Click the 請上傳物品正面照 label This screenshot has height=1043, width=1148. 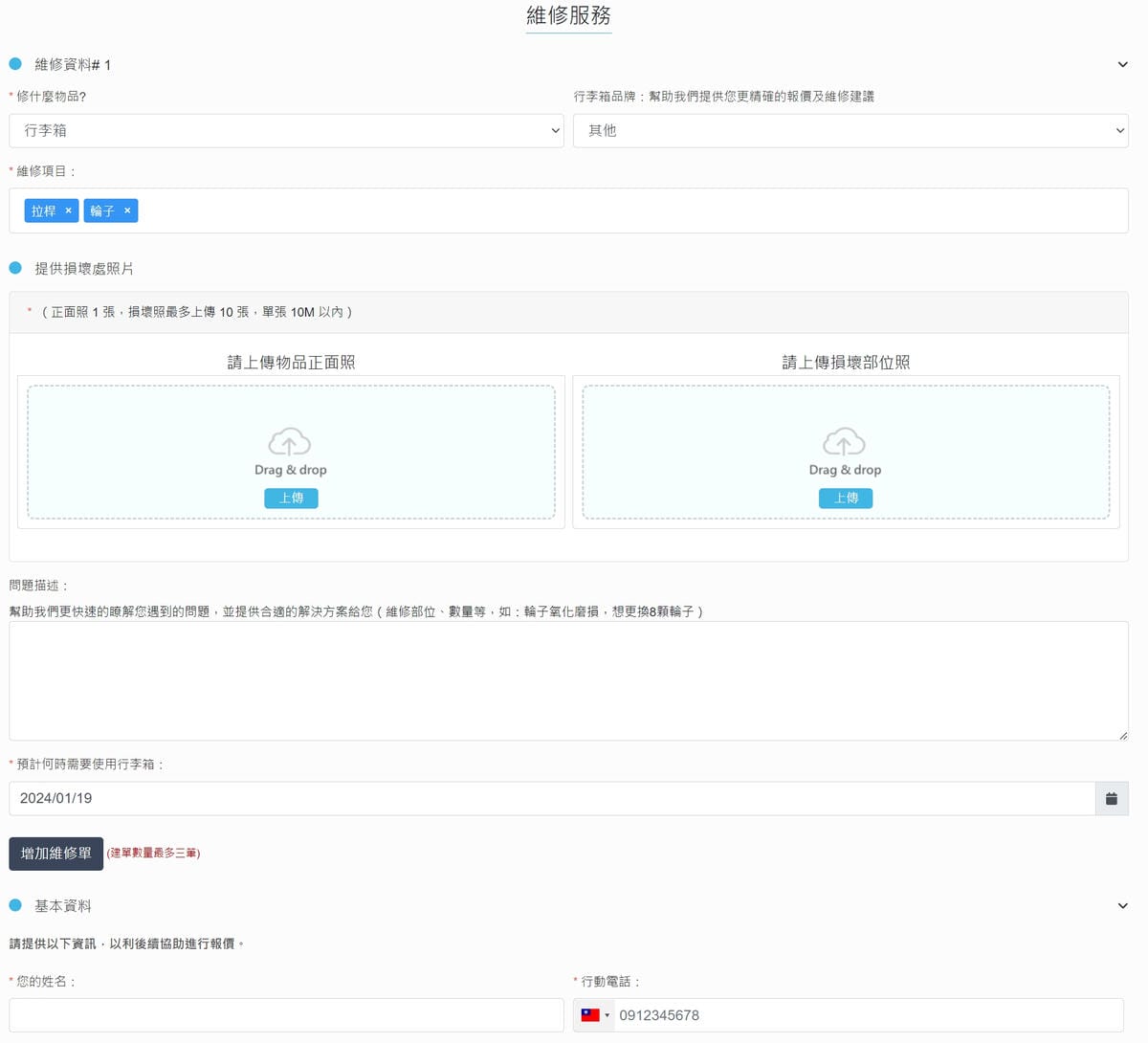[291, 363]
